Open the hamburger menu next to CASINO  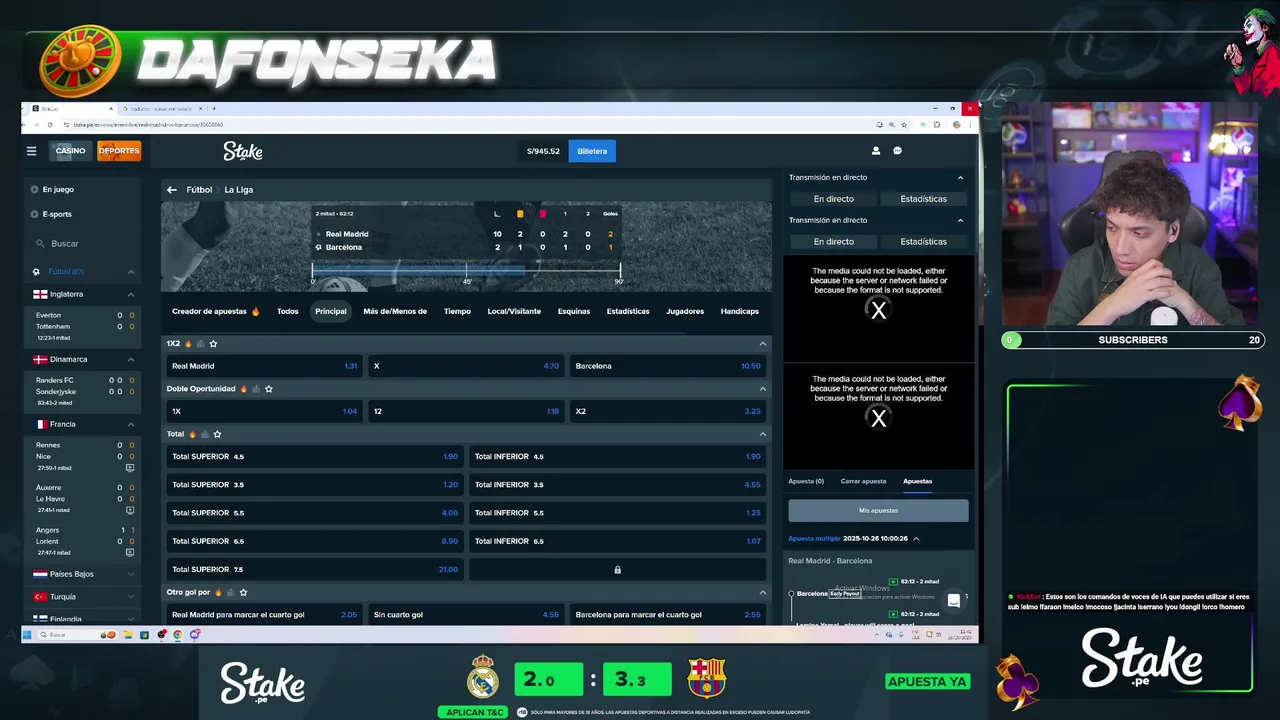click(x=31, y=151)
